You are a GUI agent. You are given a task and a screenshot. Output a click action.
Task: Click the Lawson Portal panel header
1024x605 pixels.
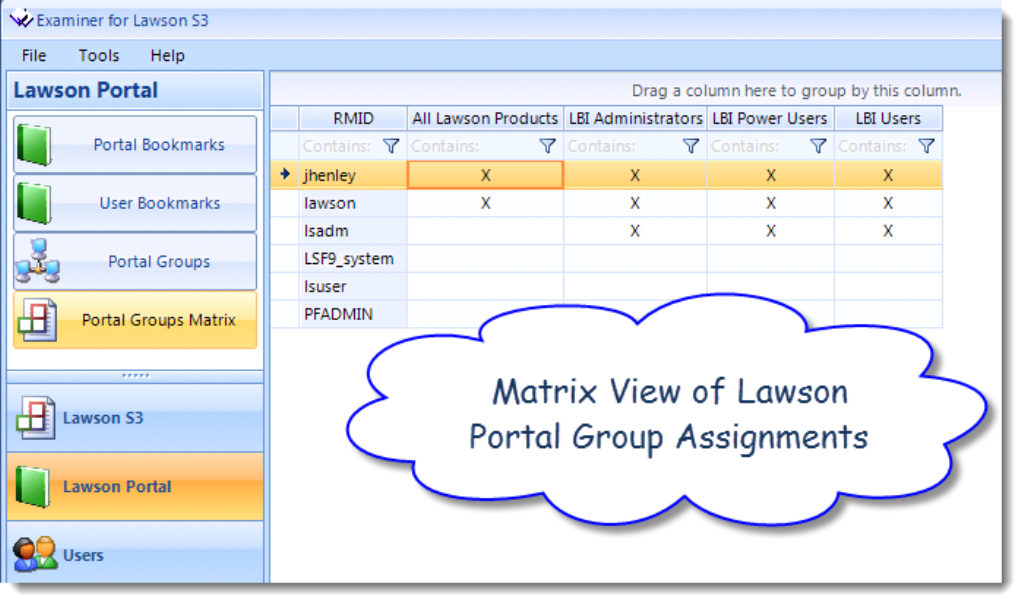(135, 90)
